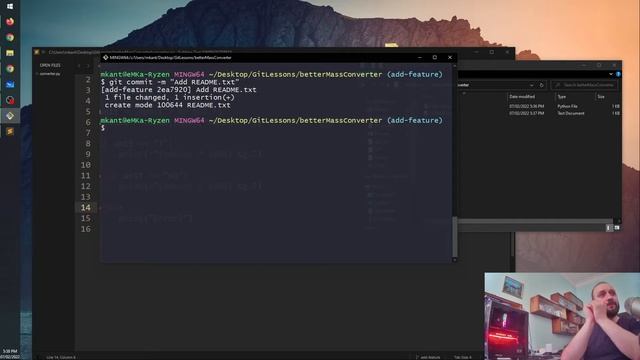
Task: Open the Windows Start menu
Action: (10, 6)
